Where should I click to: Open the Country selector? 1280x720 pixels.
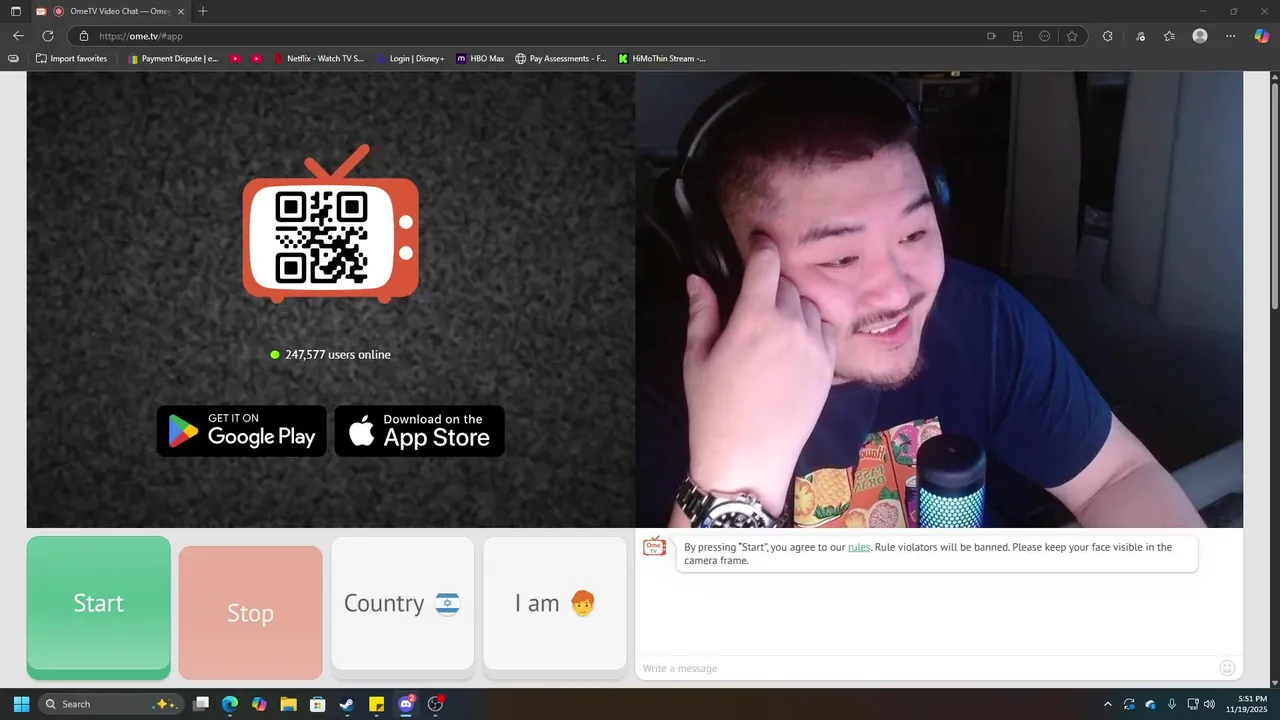402,603
